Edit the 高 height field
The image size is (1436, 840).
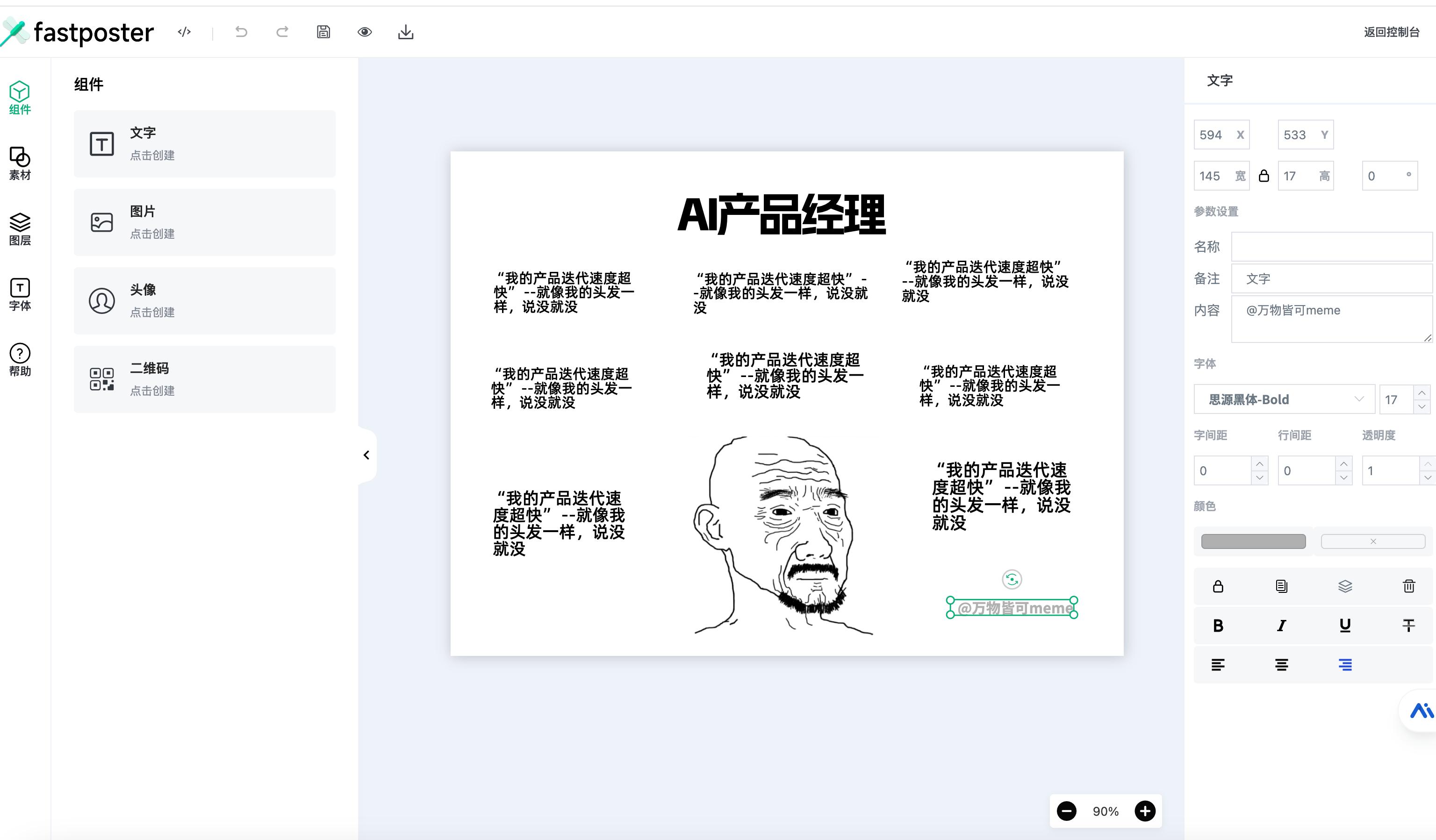coord(1306,176)
